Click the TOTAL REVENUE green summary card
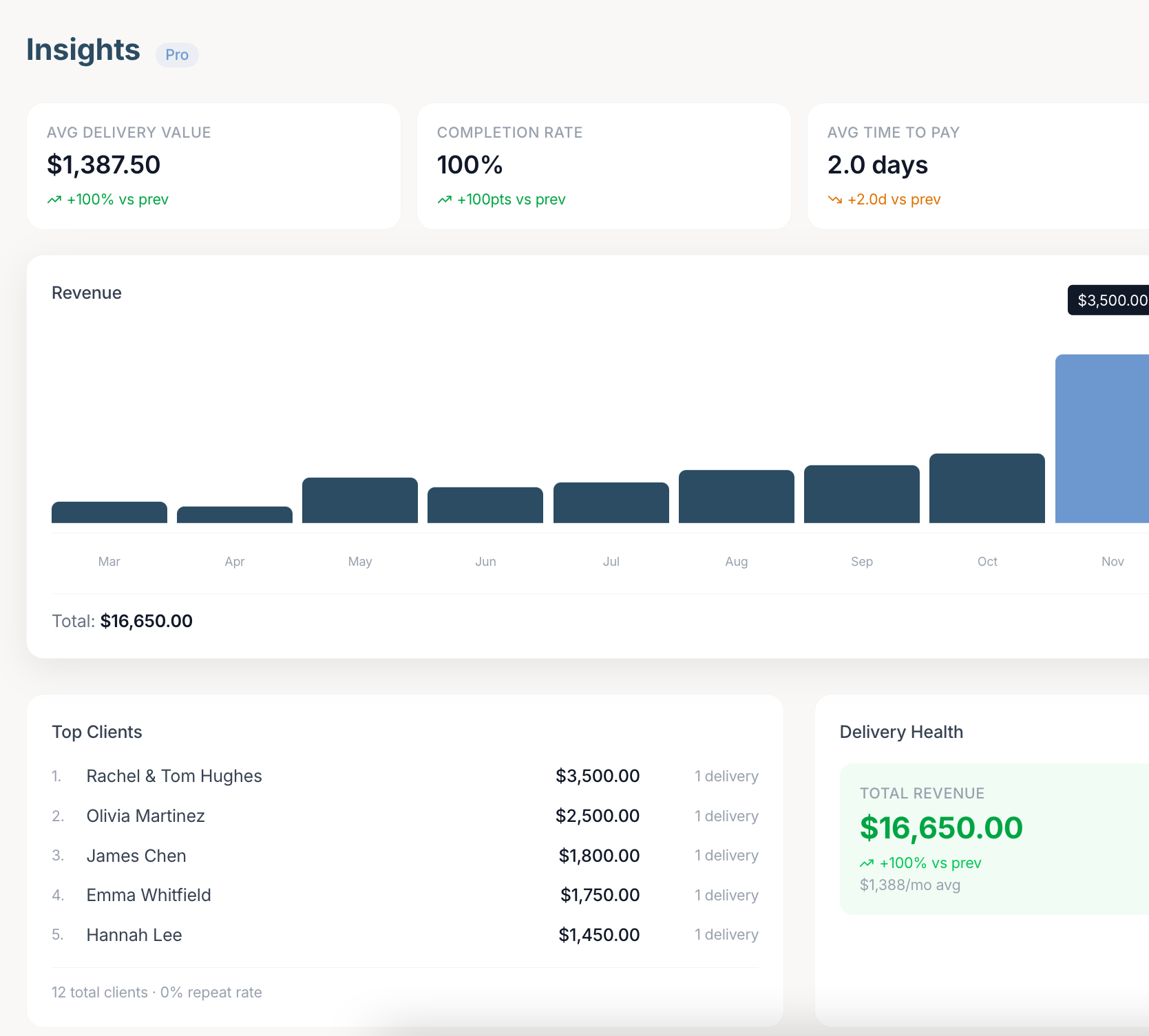This screenshot has height=1036, width=1149. 993,840
